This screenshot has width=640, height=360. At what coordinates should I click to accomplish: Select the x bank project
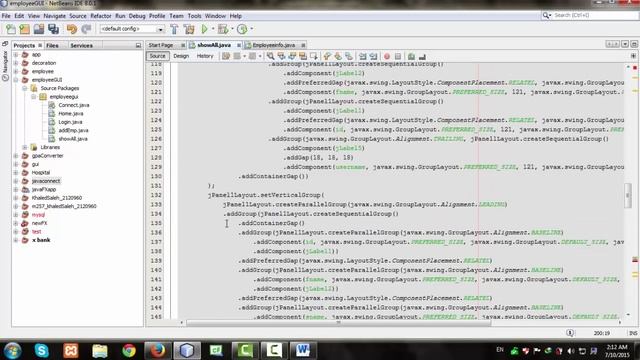[x=41, y=240]
